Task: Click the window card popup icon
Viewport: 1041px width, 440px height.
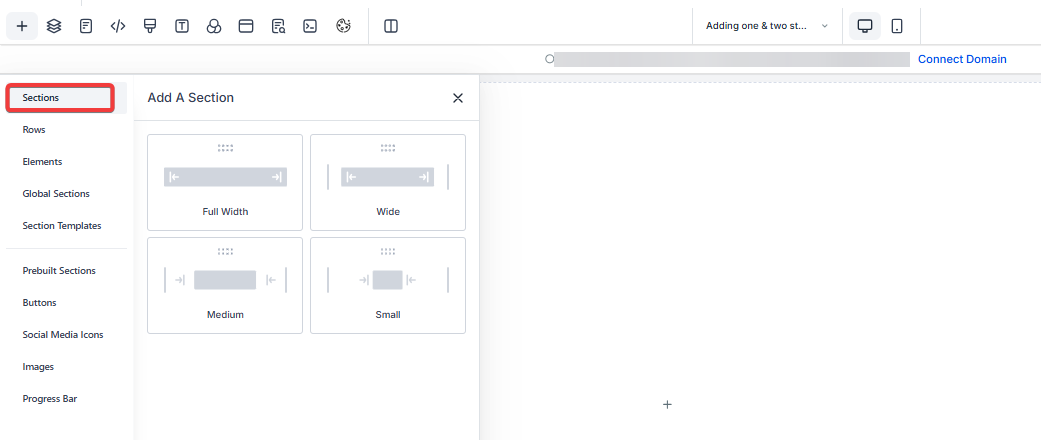Action: pyautogui.click(x=246, y=26)
